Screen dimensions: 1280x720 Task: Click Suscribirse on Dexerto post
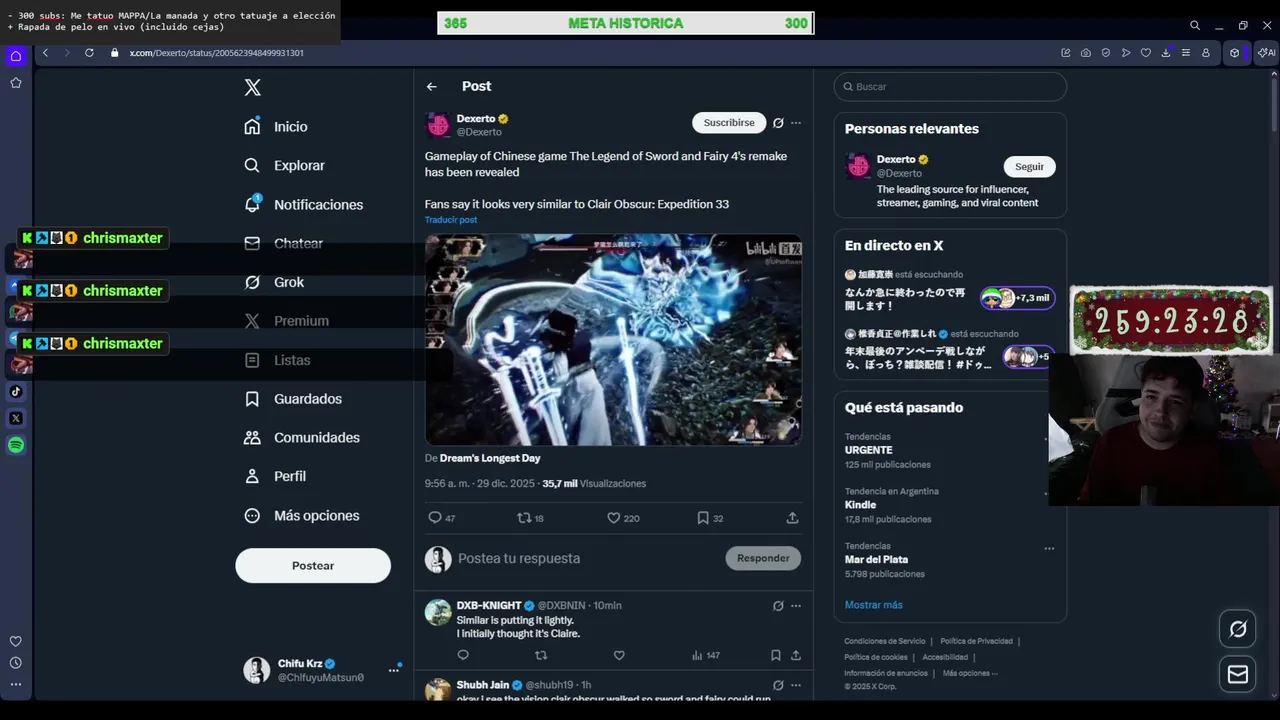pyautogui.click(x=729, y=123)
